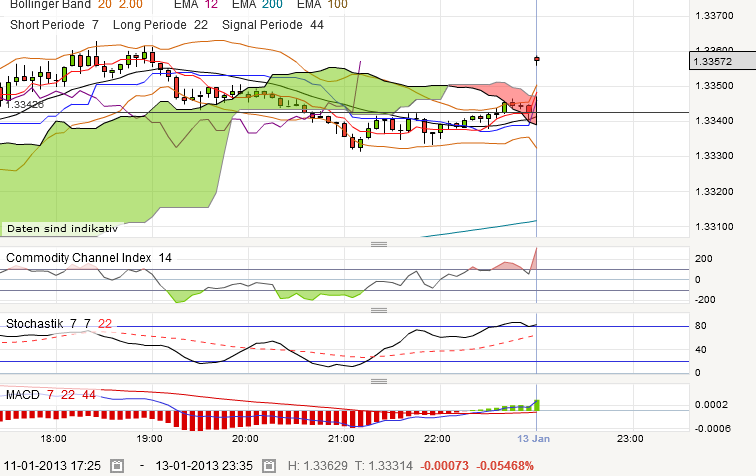Grab the divider handle above Commodity Channel Index
Viewport: 756px width, 476px height.
(379, 244)
